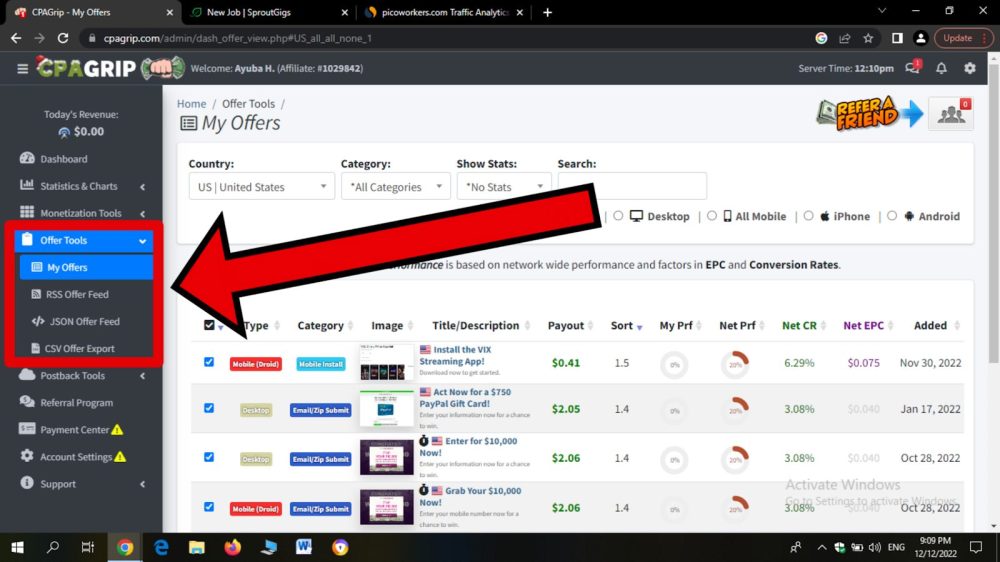Select the Android radio button
Viewport: 1000px width, 562px height.
892,216
